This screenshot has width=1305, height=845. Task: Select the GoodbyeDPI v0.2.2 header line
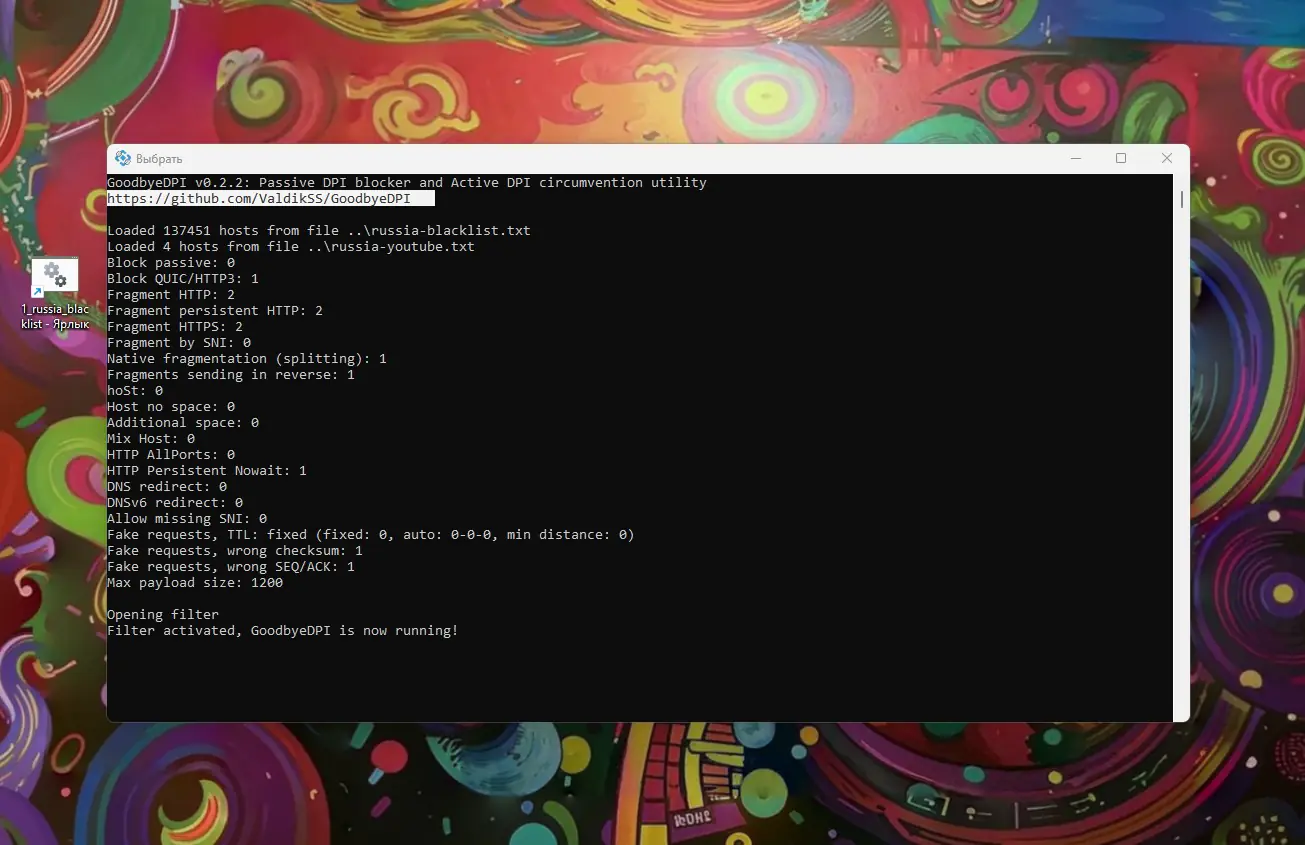coord(406,182)
